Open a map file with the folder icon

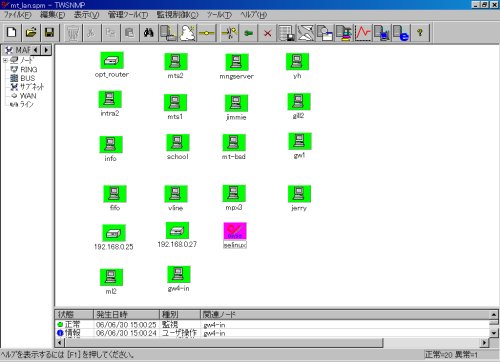pos(31,33)
